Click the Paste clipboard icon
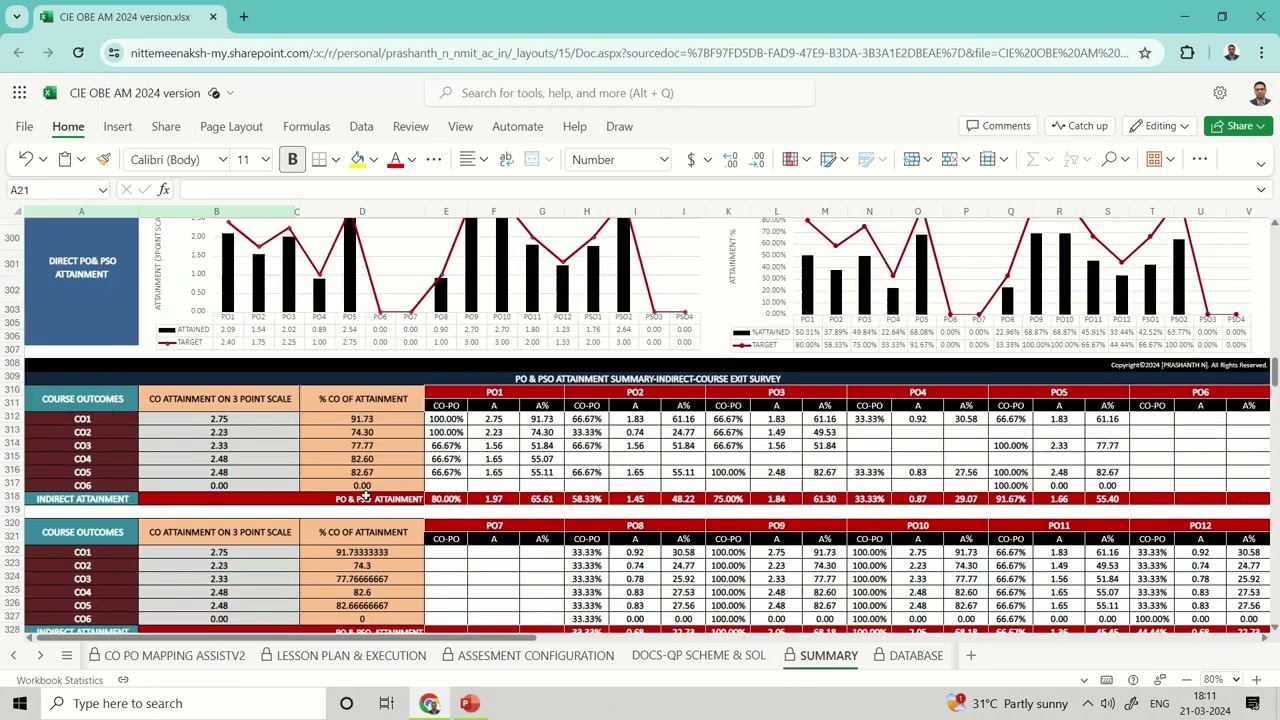 pyautogui.click(x=65, y=159)
